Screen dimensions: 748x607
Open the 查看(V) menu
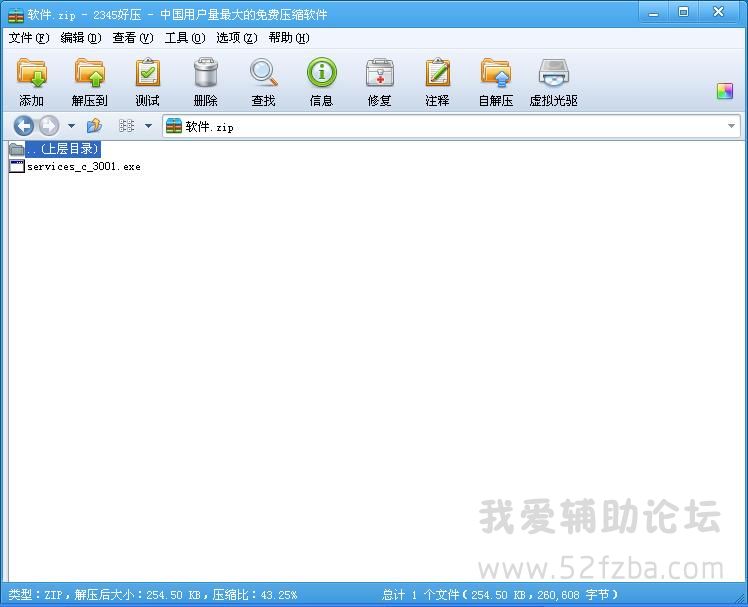coord(133,38)
